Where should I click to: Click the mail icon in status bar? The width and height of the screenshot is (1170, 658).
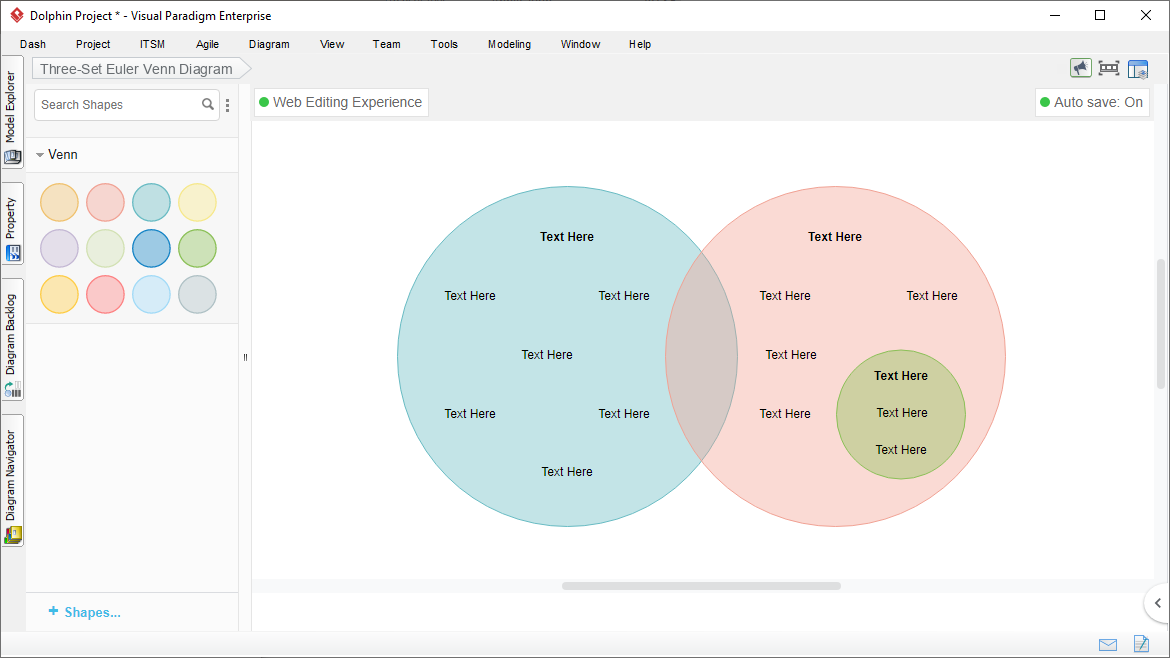(x=1108, y=645)
